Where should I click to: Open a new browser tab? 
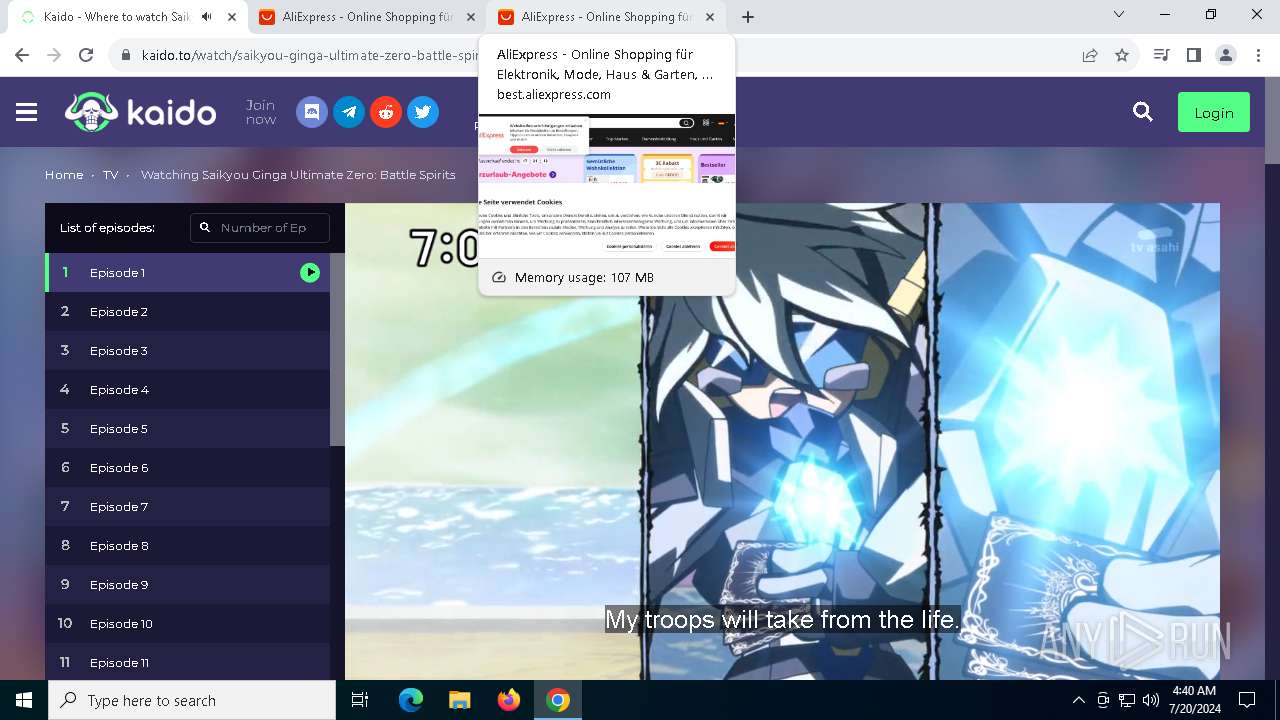748,17
